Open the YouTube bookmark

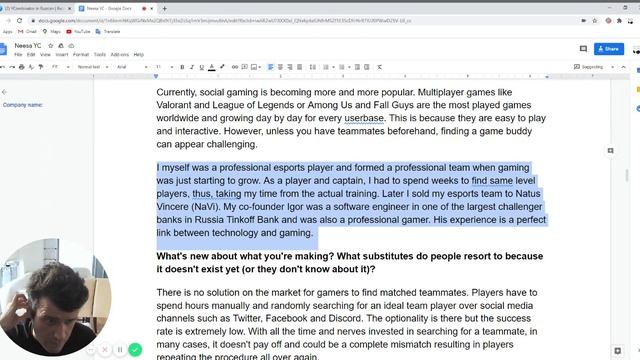coord(78,31)
